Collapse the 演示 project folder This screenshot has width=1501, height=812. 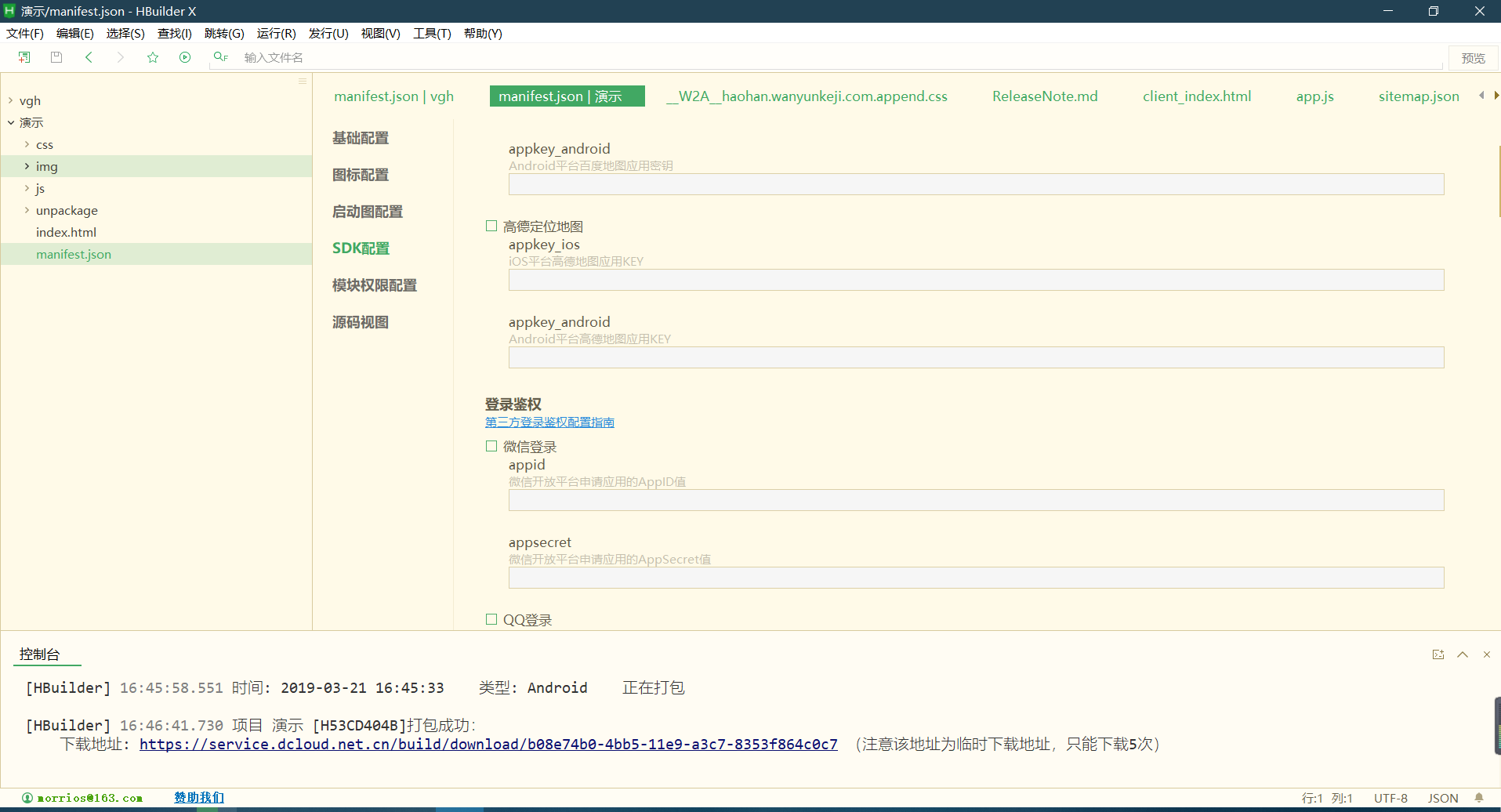11,123
